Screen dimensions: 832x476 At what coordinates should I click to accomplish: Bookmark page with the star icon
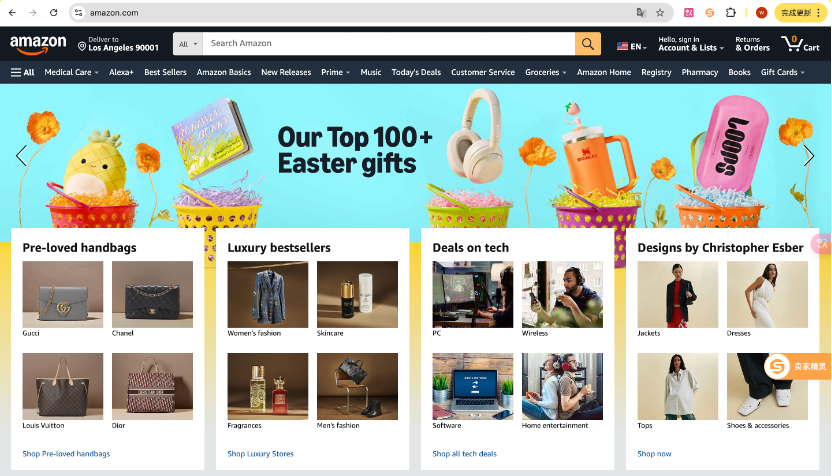(x=660, y=13)
